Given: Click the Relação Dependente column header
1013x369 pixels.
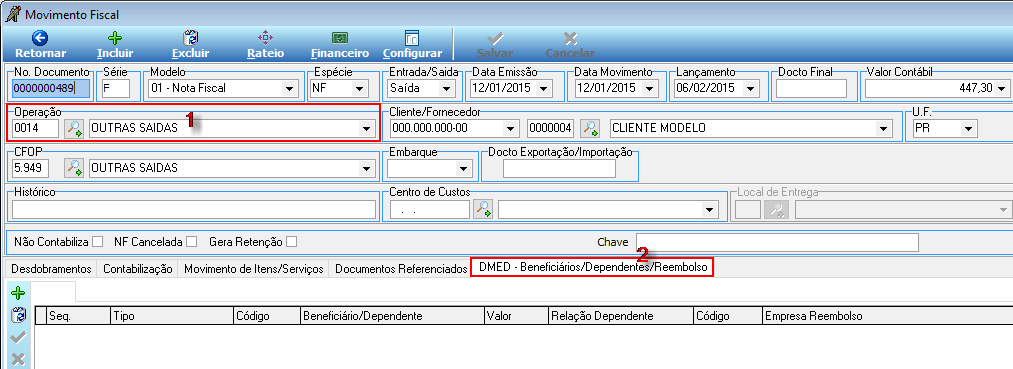Looking at the screenshot, I should point(621,316).
